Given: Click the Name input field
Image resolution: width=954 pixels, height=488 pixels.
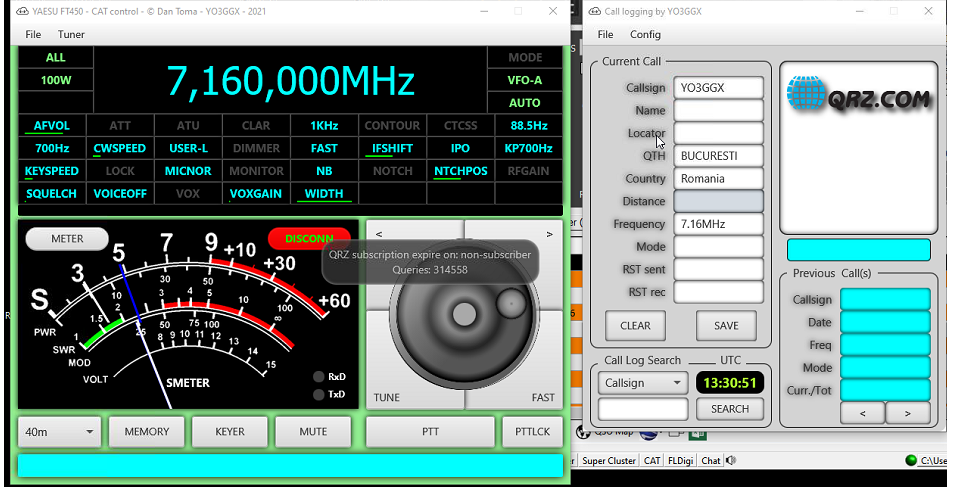Looking at the screenshot, I should point(719,111).
